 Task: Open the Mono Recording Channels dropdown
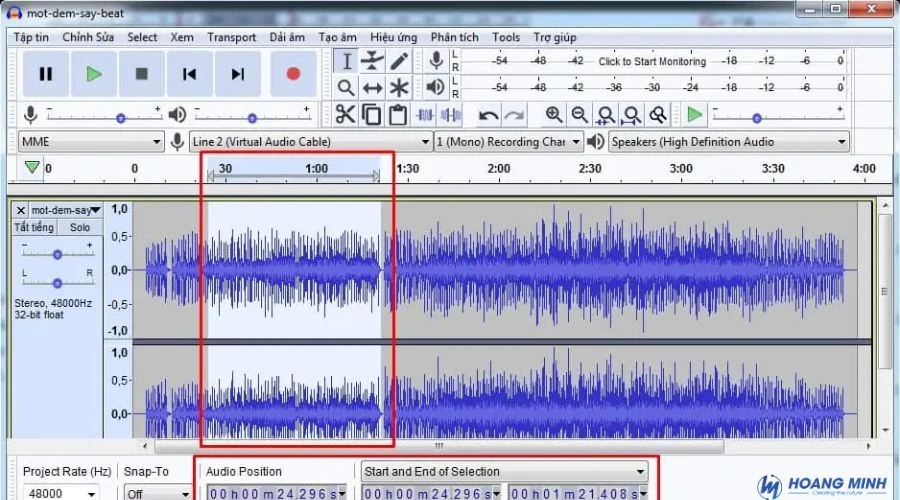click(x=509, y=141)
